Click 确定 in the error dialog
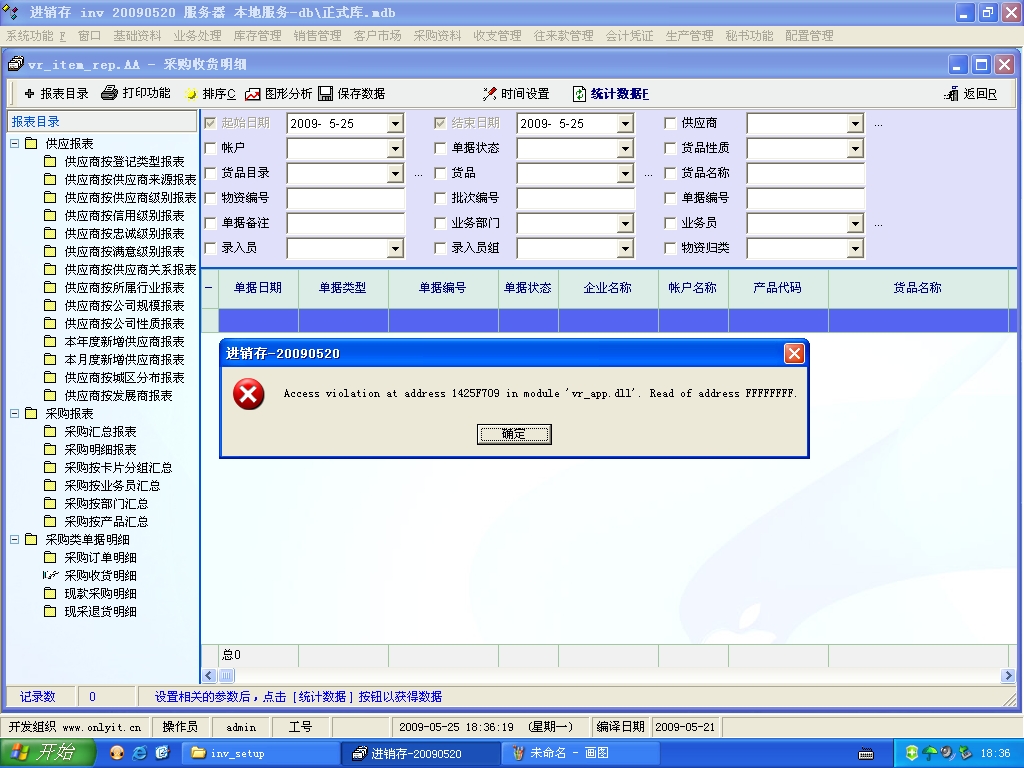1024x768 pixels. pyautogui.click(x=514, y=434)
